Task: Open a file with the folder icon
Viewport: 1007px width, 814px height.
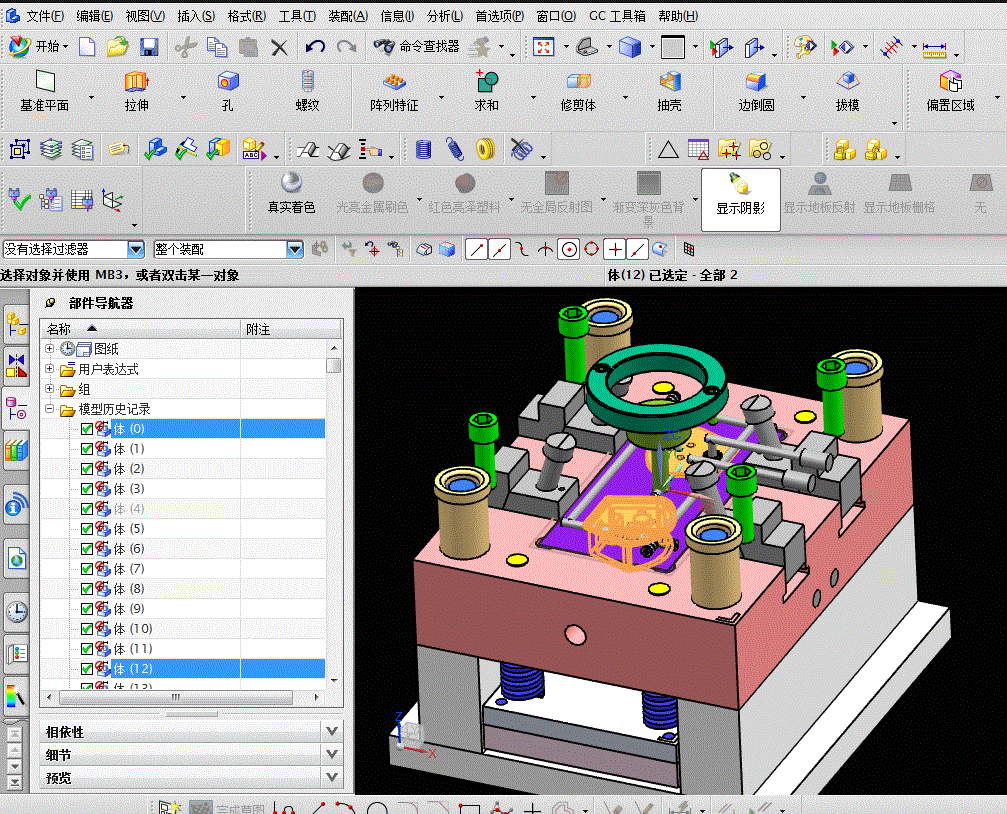Action: pos(118,47)
